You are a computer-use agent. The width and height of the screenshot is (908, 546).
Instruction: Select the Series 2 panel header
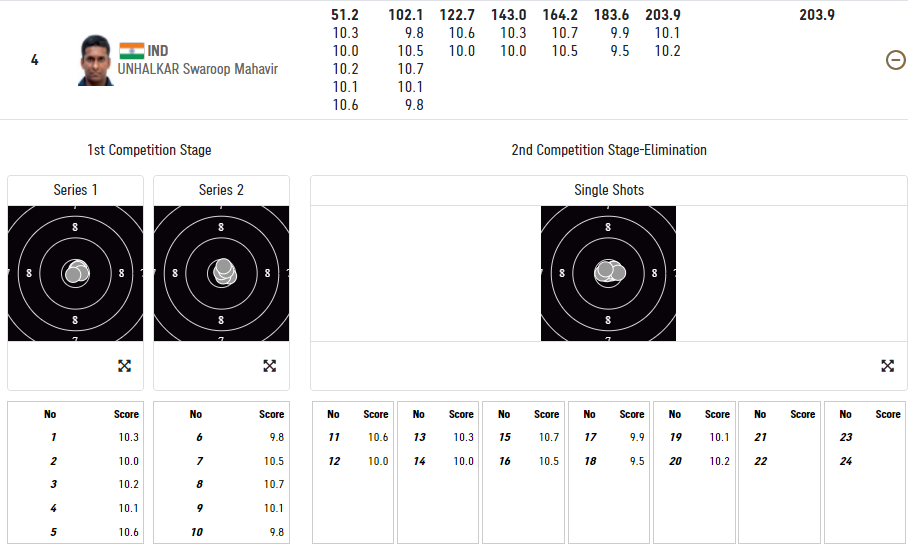tap(221, 190)
